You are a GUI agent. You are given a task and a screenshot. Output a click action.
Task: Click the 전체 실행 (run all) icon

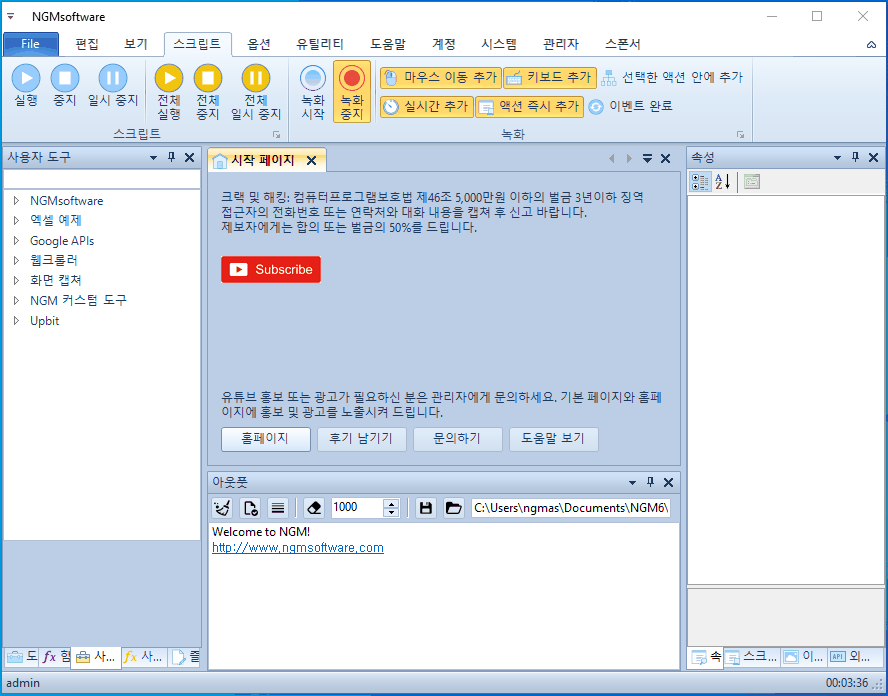(169, 78)
